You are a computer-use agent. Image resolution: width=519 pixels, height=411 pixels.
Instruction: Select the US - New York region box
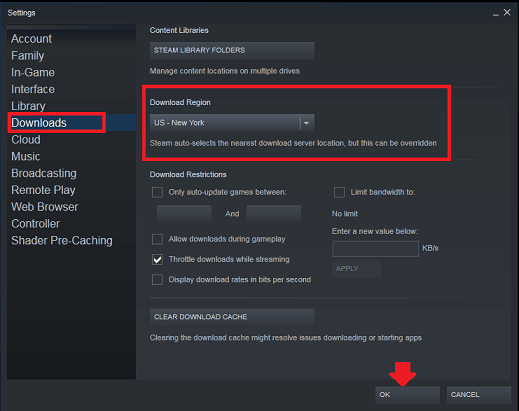coord(232,123)
